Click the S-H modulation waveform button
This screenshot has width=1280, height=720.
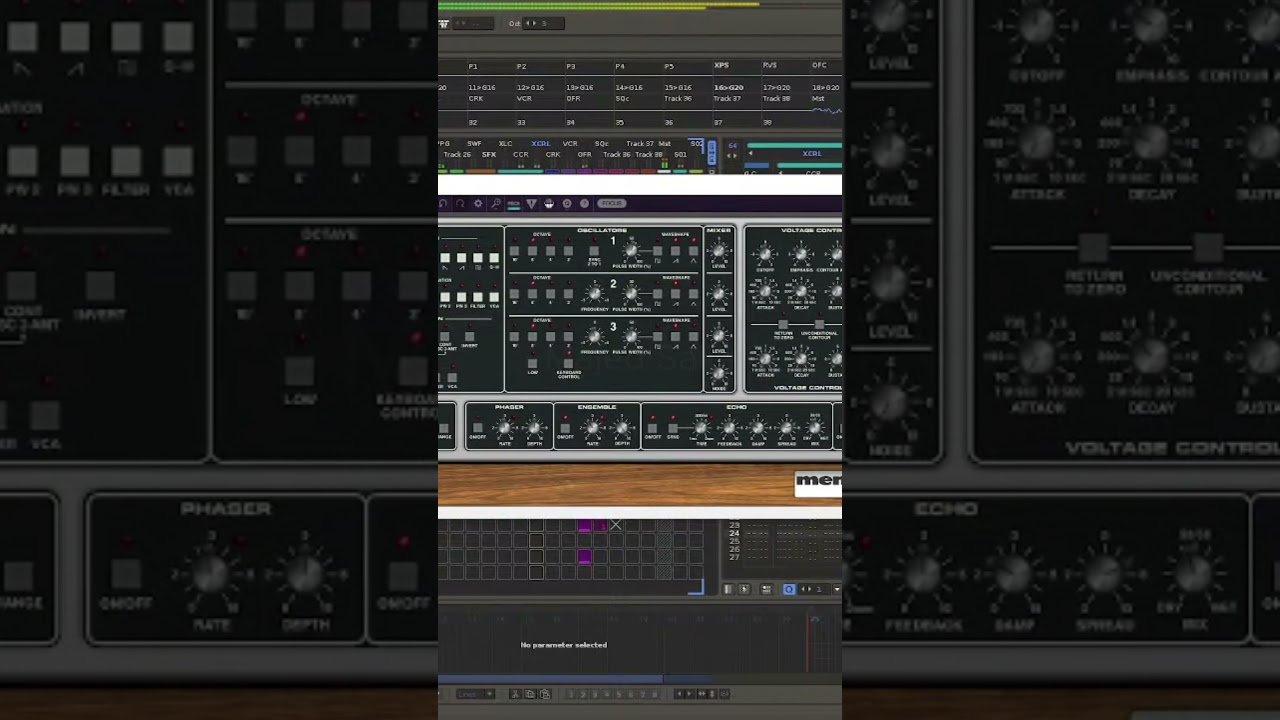point(494,258)
